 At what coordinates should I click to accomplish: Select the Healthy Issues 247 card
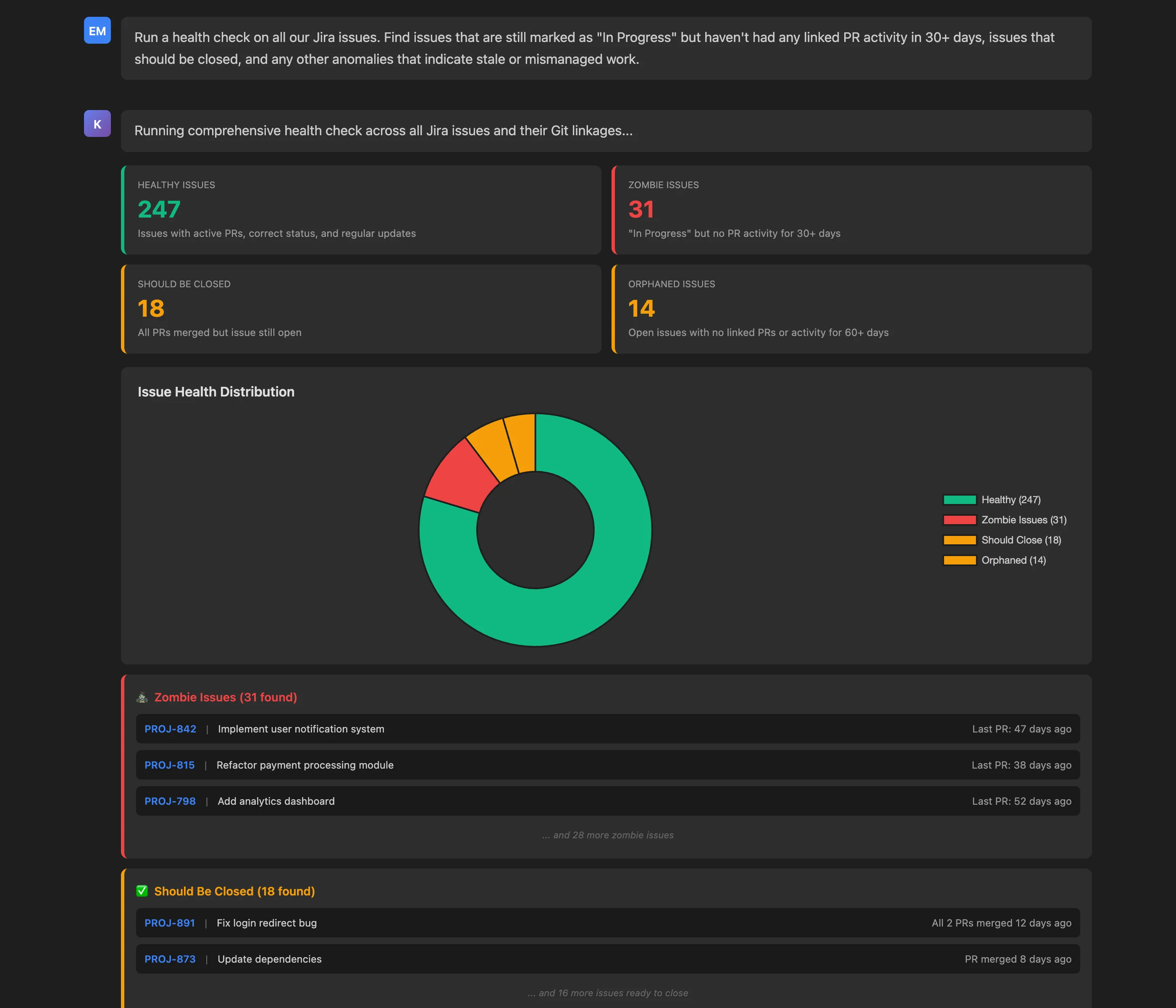361,210
